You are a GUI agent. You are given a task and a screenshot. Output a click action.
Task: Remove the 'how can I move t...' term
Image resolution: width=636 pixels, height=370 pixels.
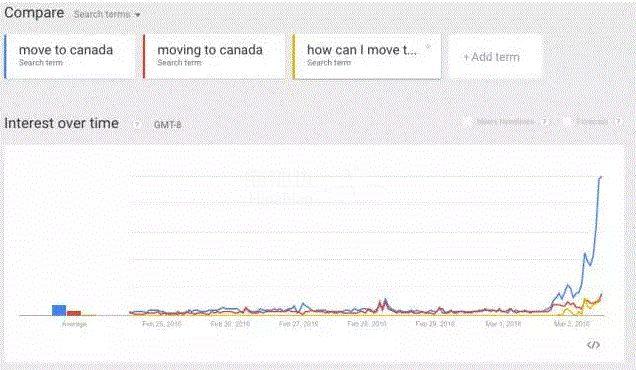coord(428,47)
